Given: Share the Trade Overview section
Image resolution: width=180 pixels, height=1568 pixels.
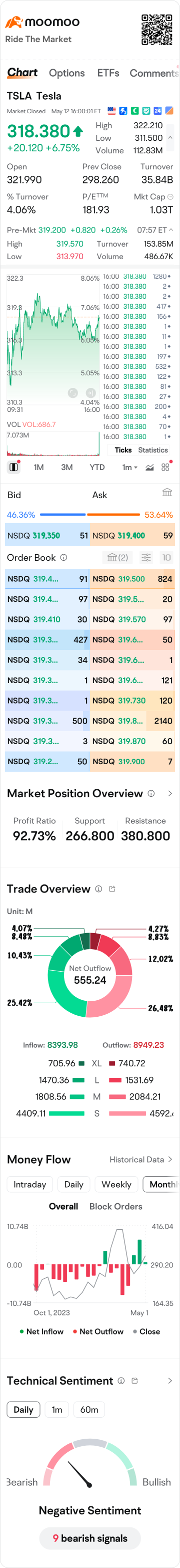Looking at the screenshot, I should 112,889.
